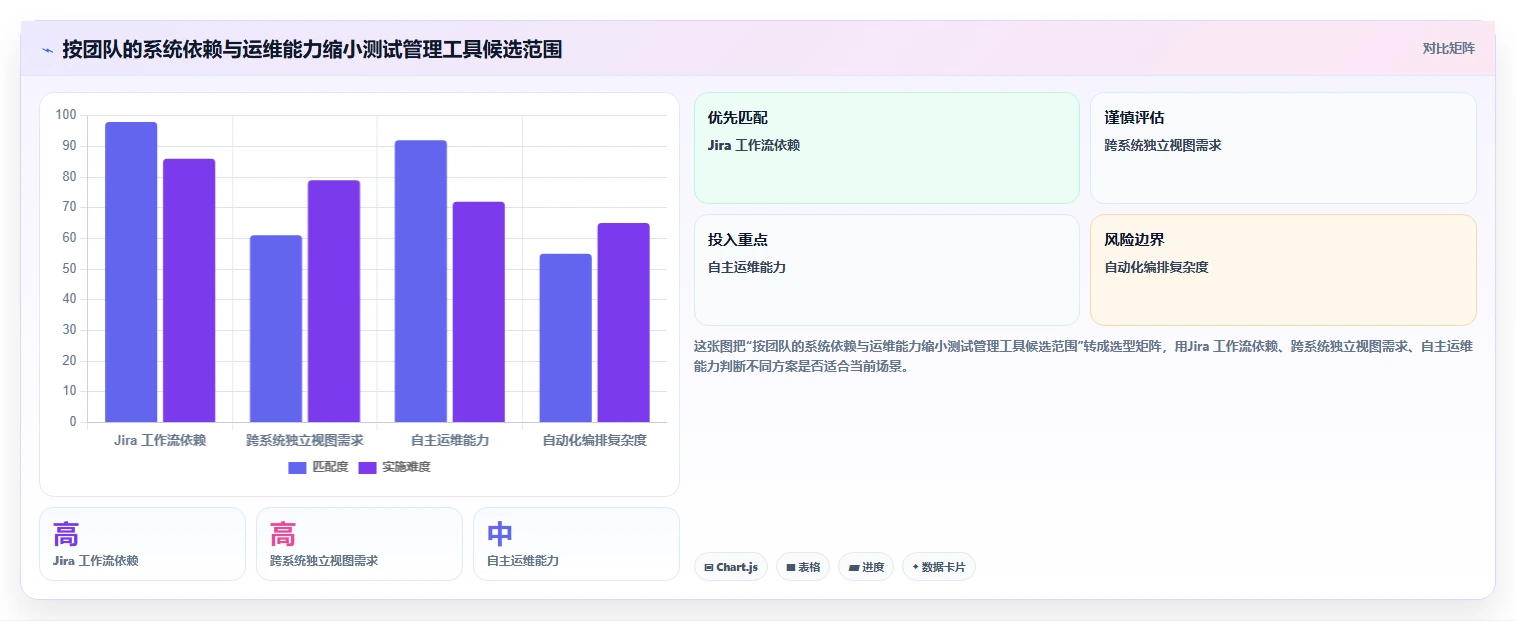
Task: Select the 中 自主运维能力 stat card
Action: 576,544
